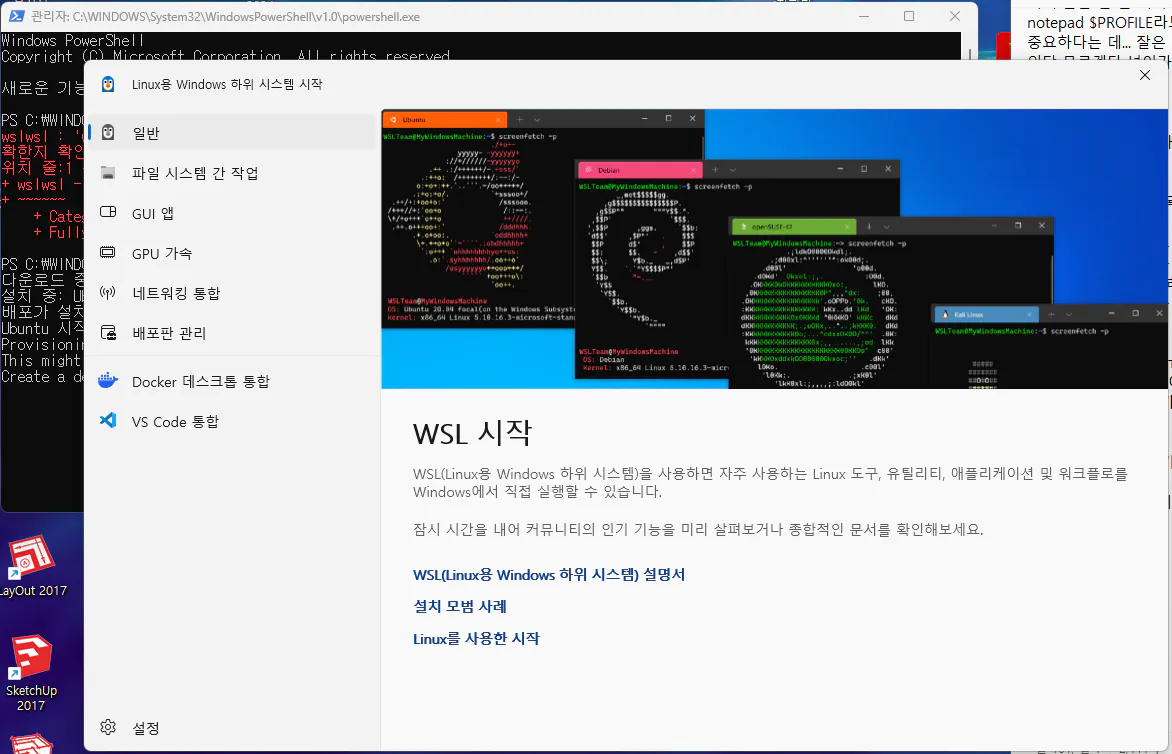
Task: Click the 네트워킹 통합 antenna icon
Action: coord(108,292)
